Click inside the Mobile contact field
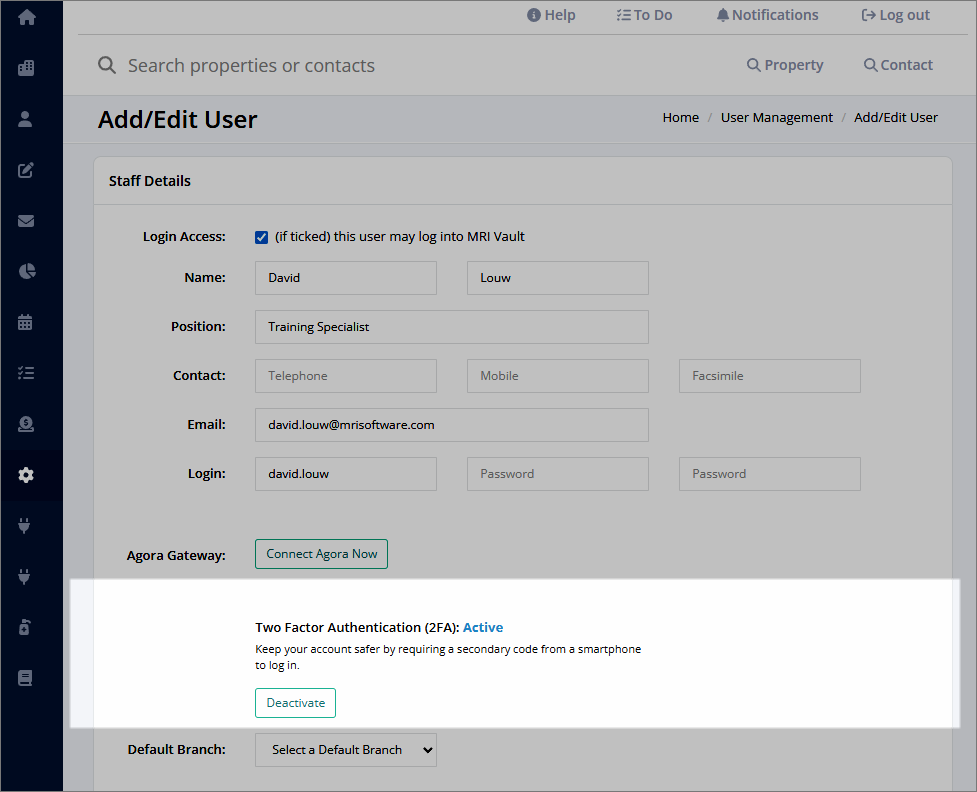Viewport: 977px width, 792px height. pyautogui.click(x=557, y=375)
